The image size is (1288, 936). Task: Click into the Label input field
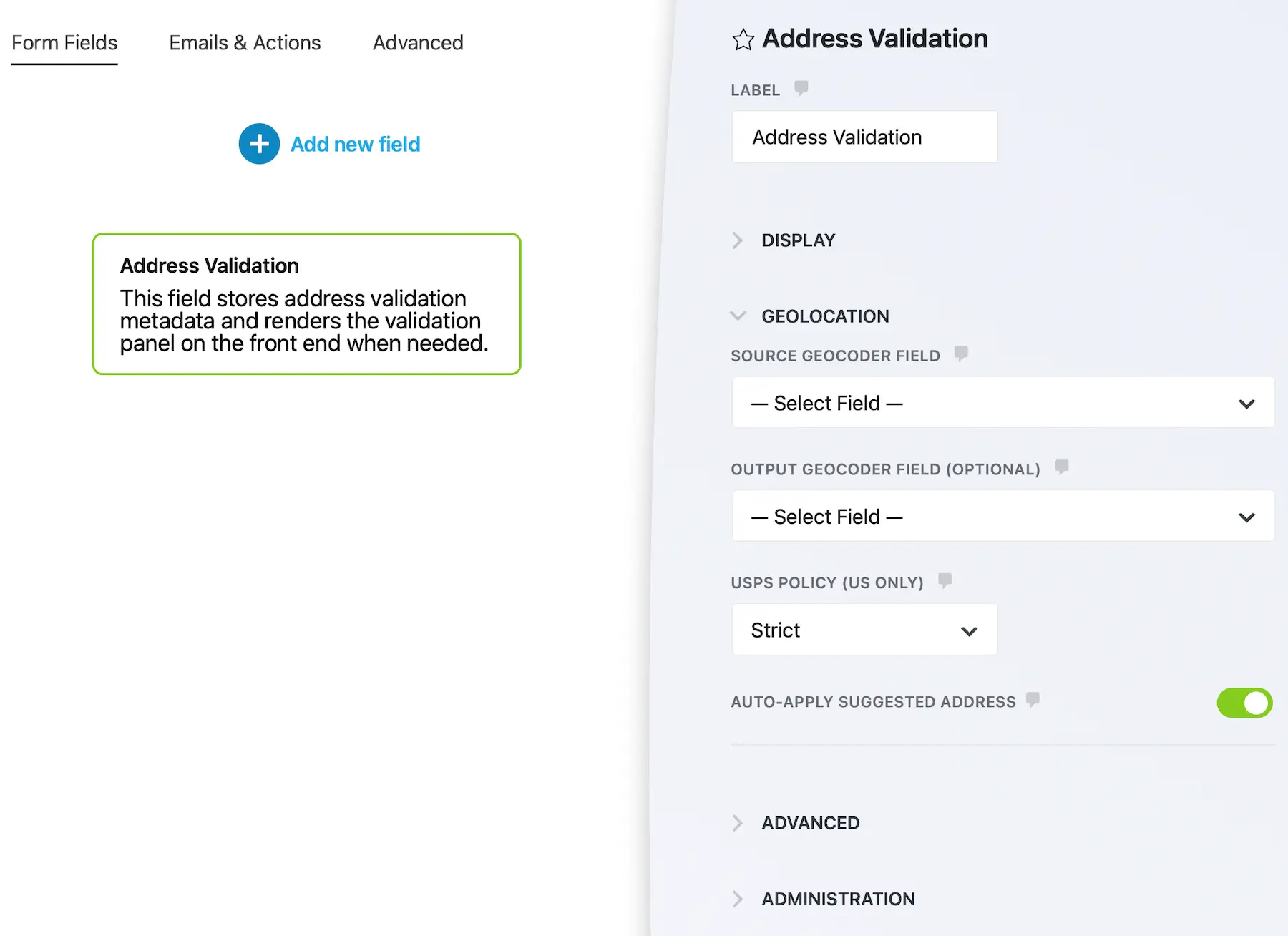(x=864, y=137)
